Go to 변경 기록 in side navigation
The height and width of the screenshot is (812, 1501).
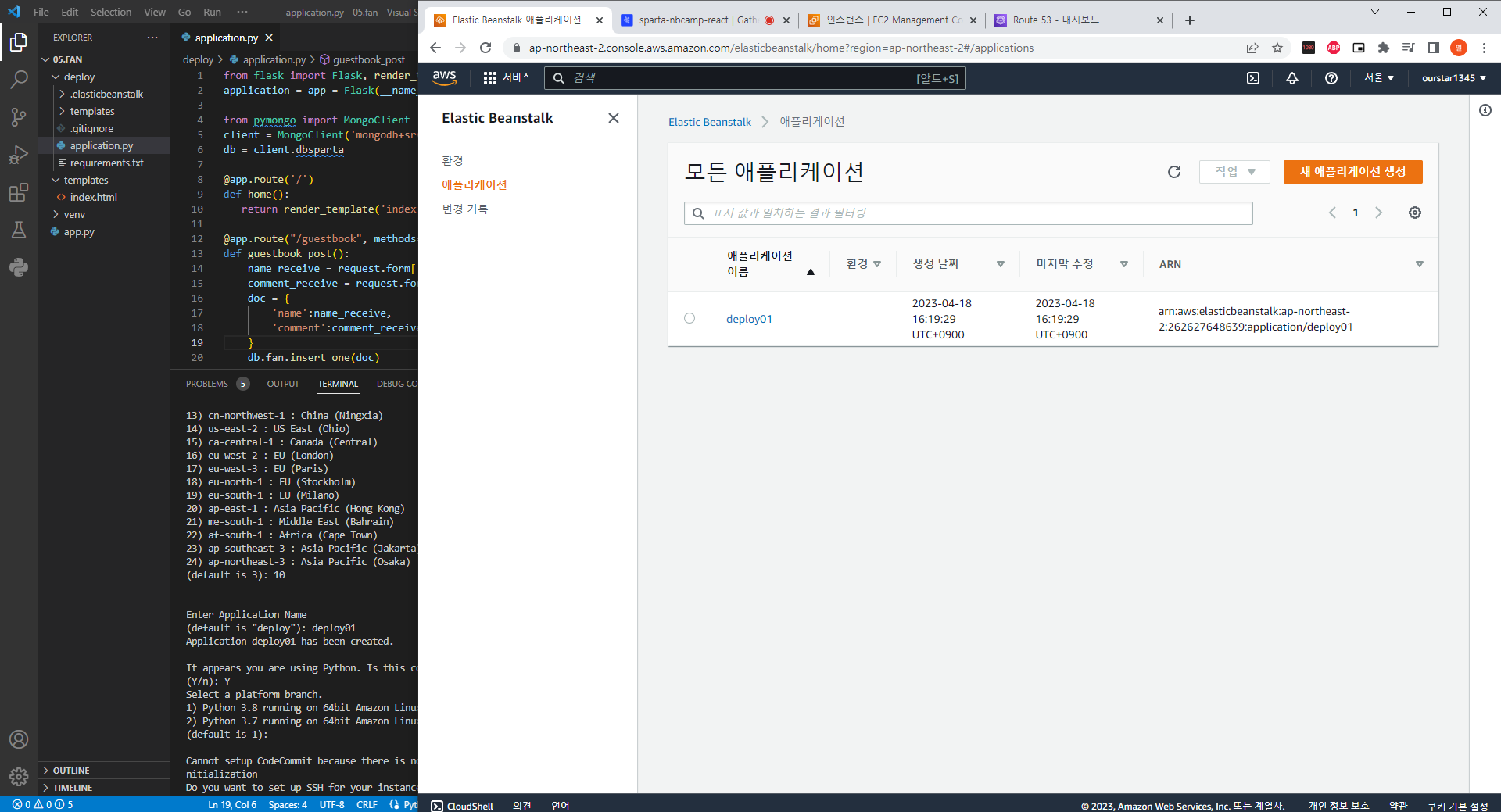tap(464, 209)
